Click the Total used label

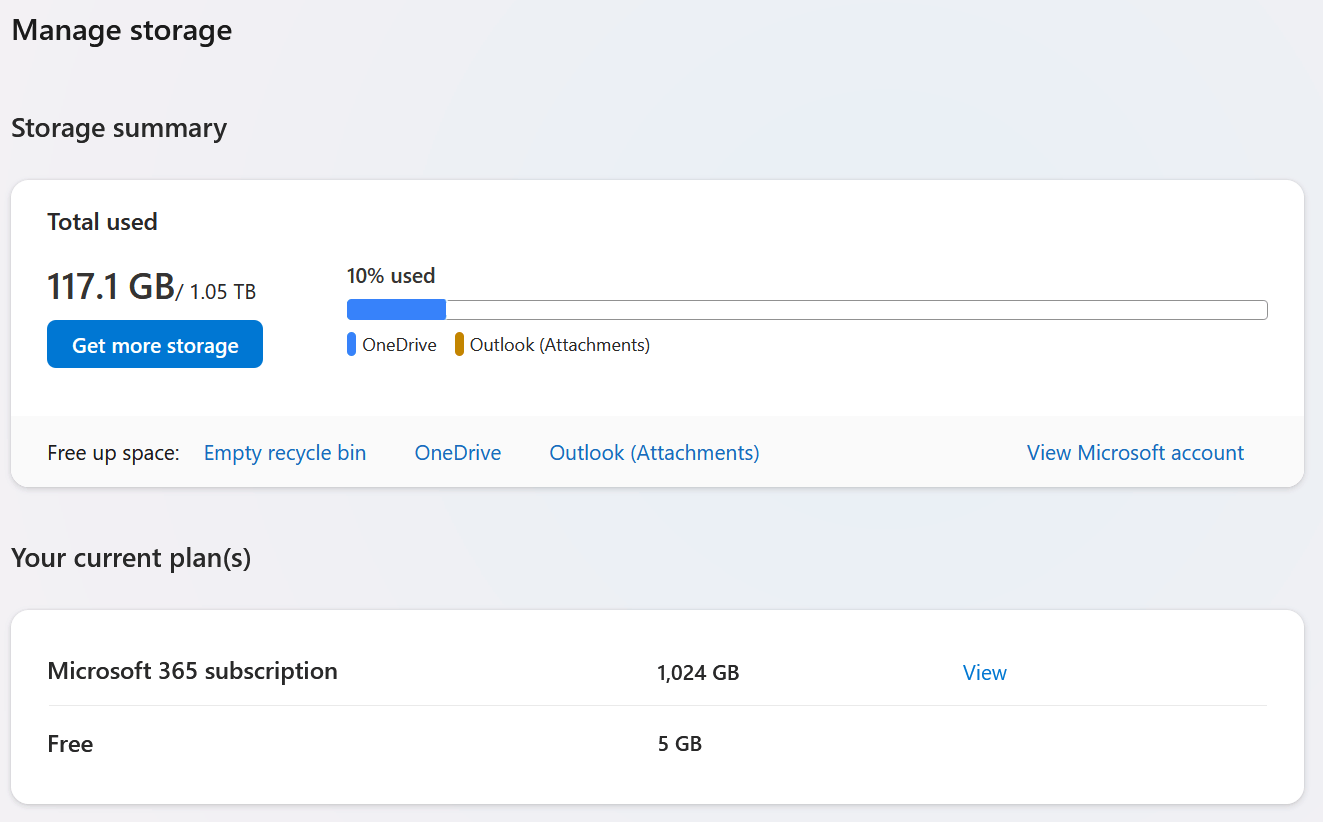(103, 222)
